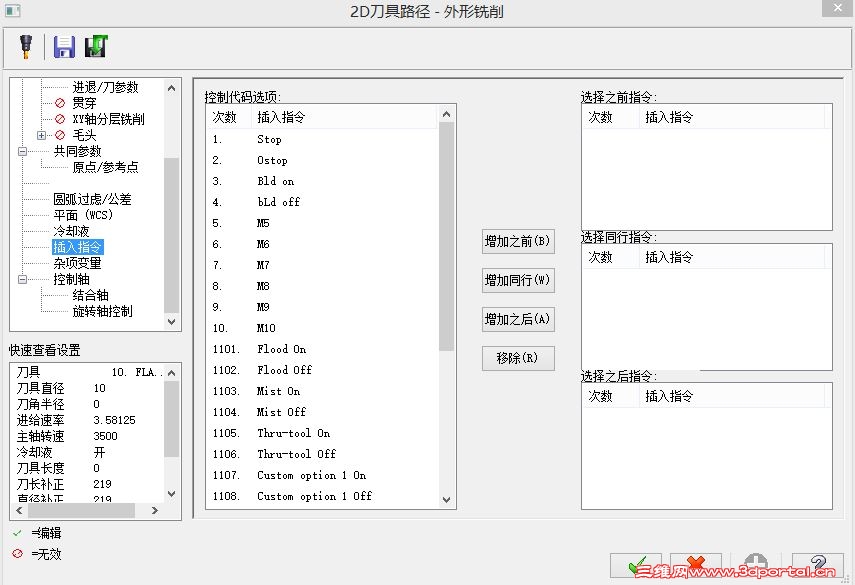Select the M8 command row
The image size is (855, 585).
click(x=322, y=286)
